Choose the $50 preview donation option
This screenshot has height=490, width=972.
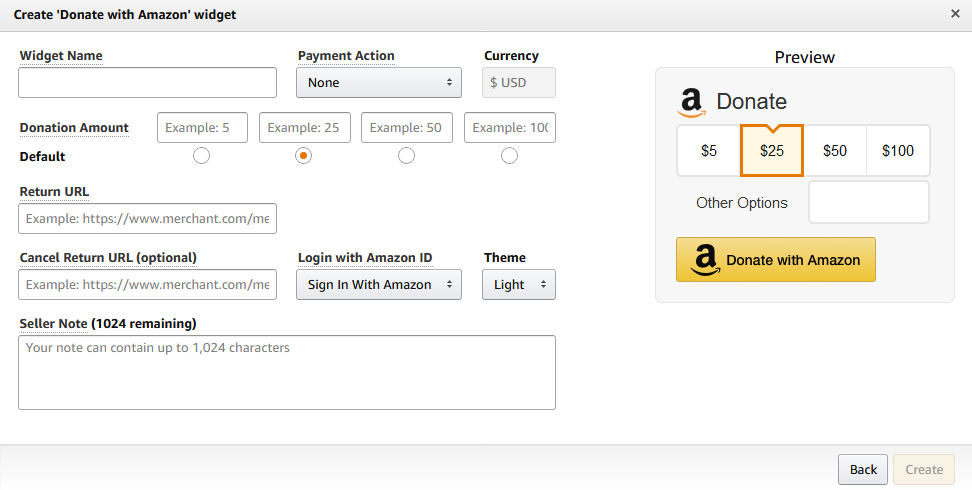coord(834,151)
